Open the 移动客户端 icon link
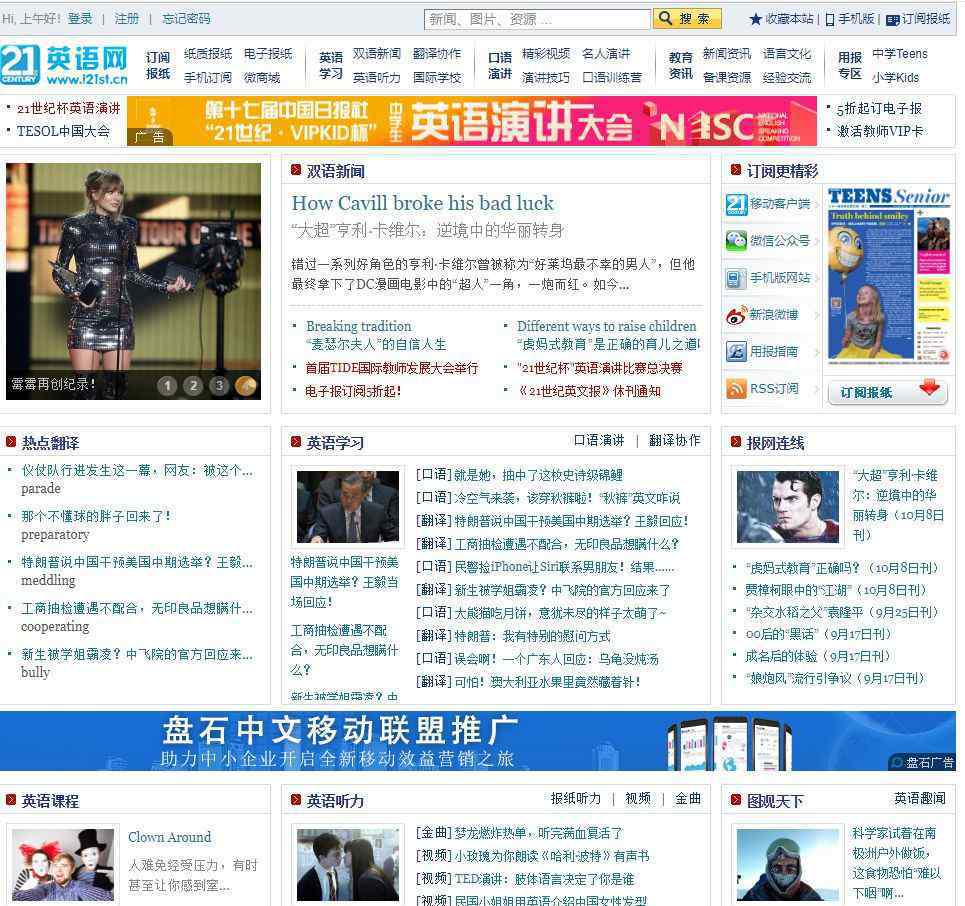Screen dimensions: 965x906 (x=737, y=204)
